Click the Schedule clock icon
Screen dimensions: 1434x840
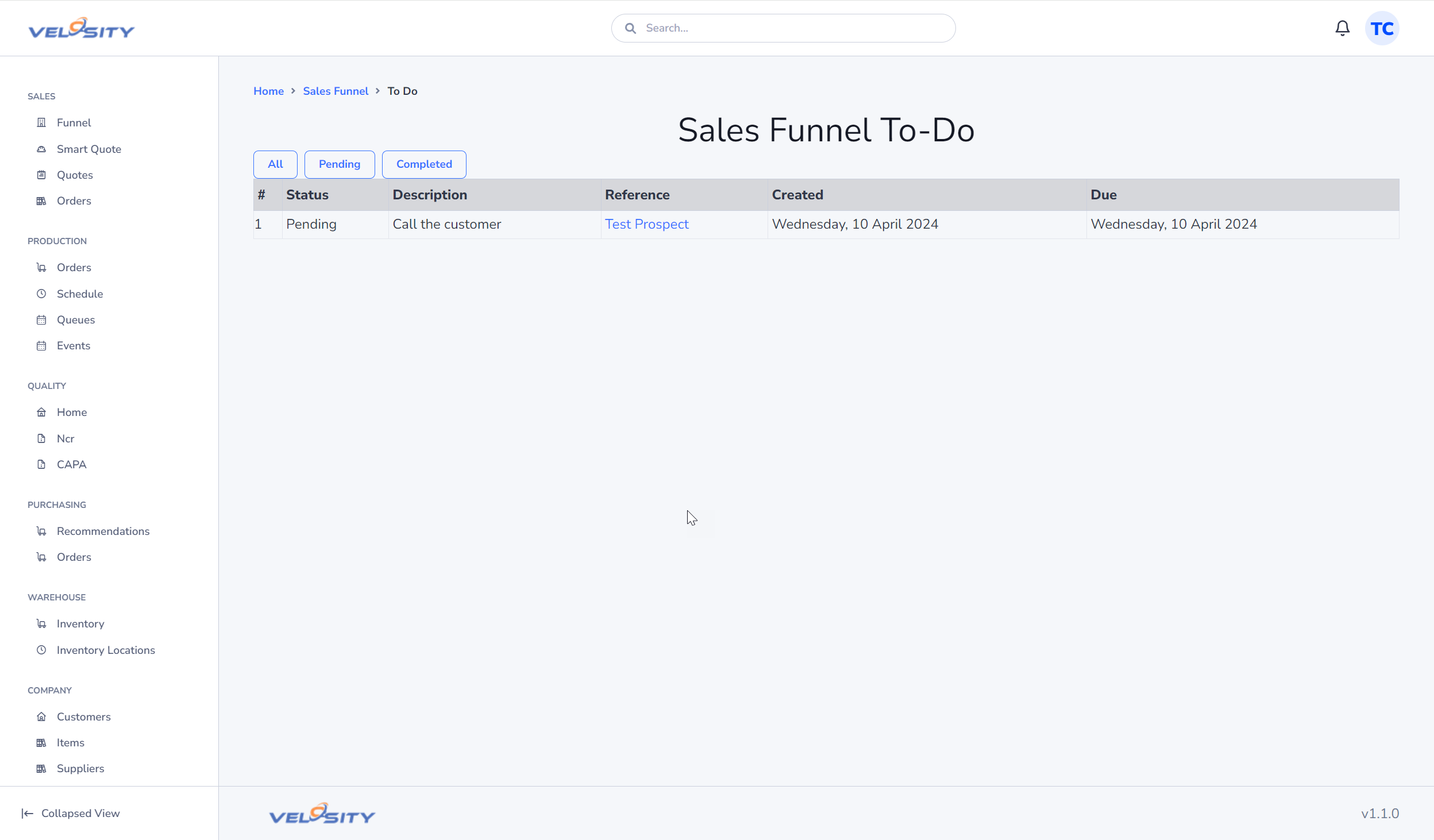(x=41, y=294)
